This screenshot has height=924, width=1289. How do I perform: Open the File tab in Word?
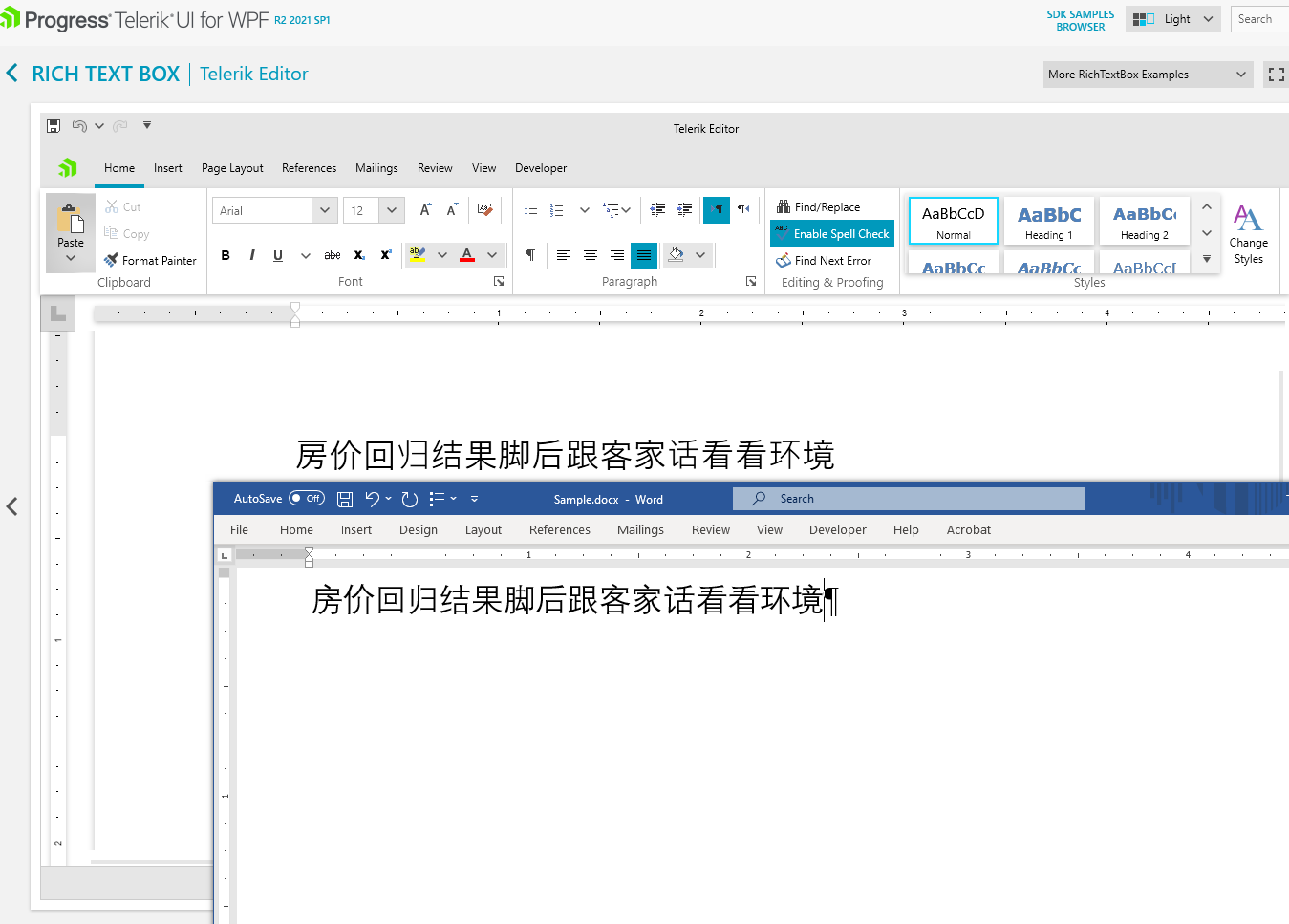[239, 530]
